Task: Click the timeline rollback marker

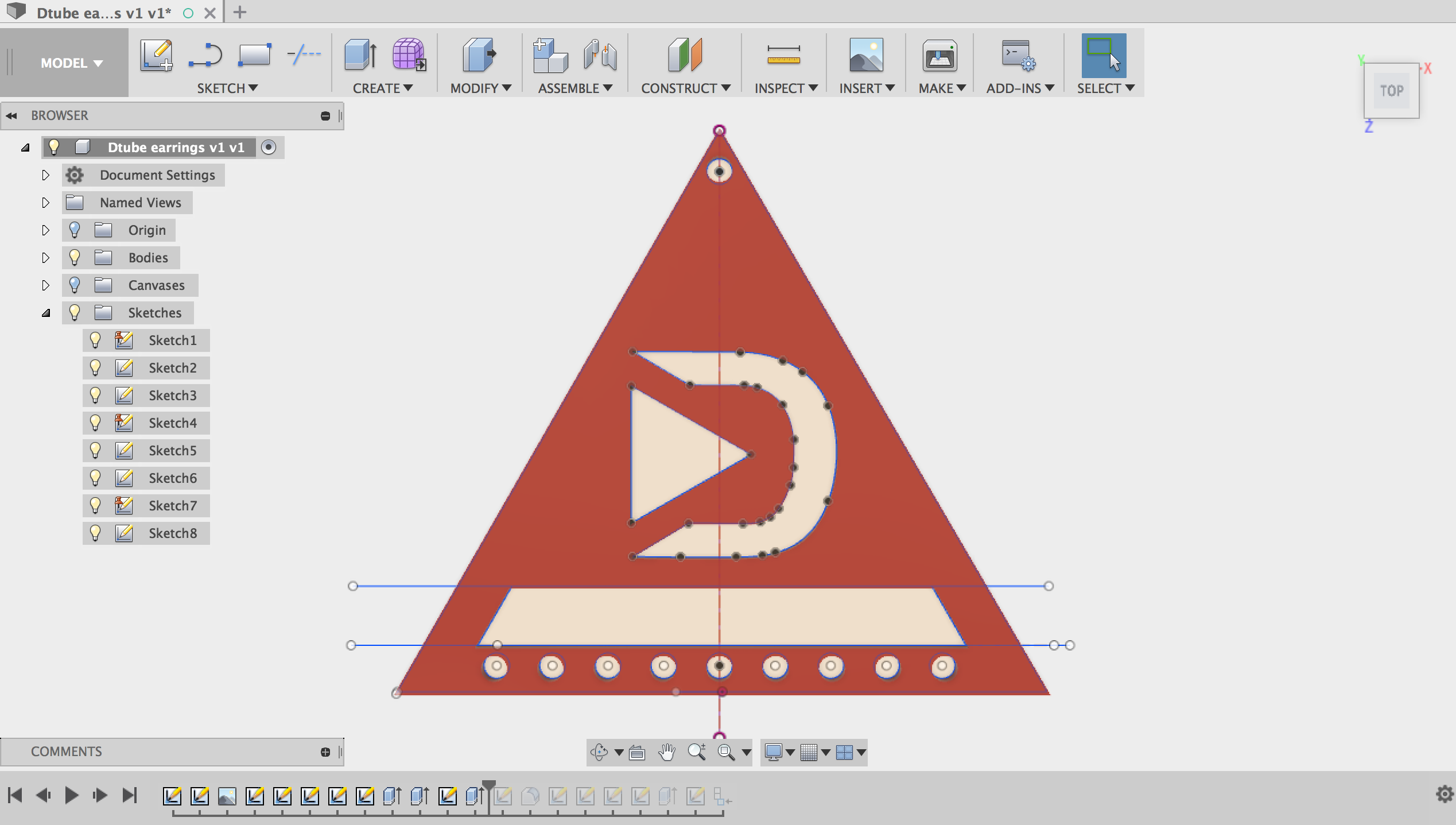Action: point(489,785)
